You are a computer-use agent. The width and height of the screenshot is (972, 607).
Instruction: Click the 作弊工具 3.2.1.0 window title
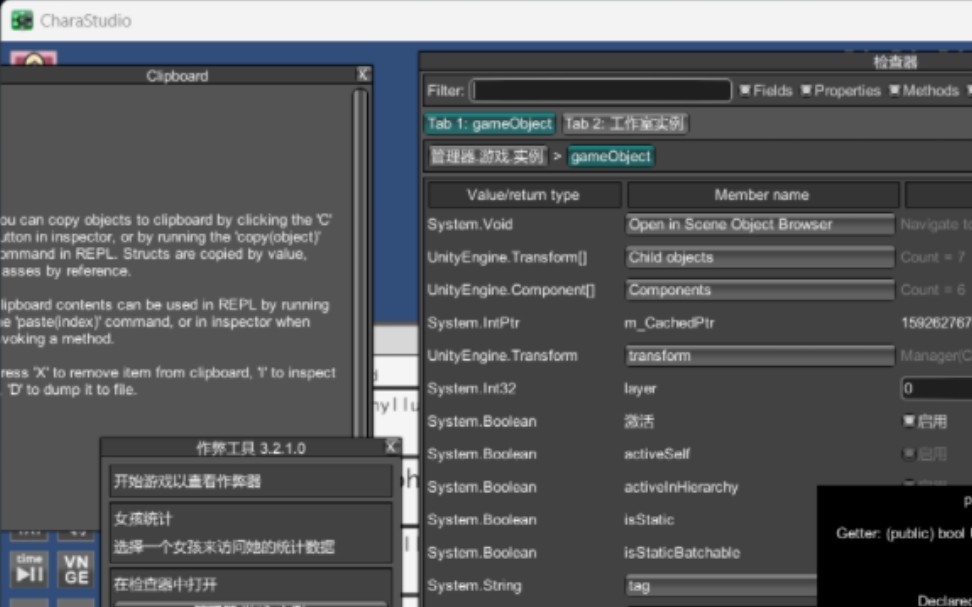click(x=251, y=448)
